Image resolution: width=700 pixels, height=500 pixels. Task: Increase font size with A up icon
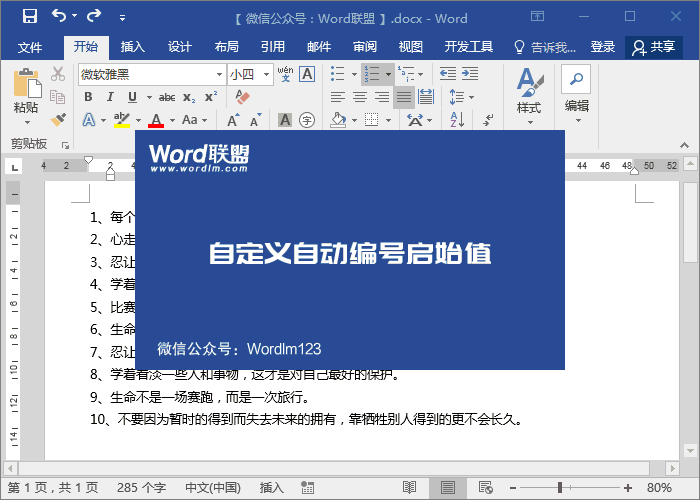(233, 120)
